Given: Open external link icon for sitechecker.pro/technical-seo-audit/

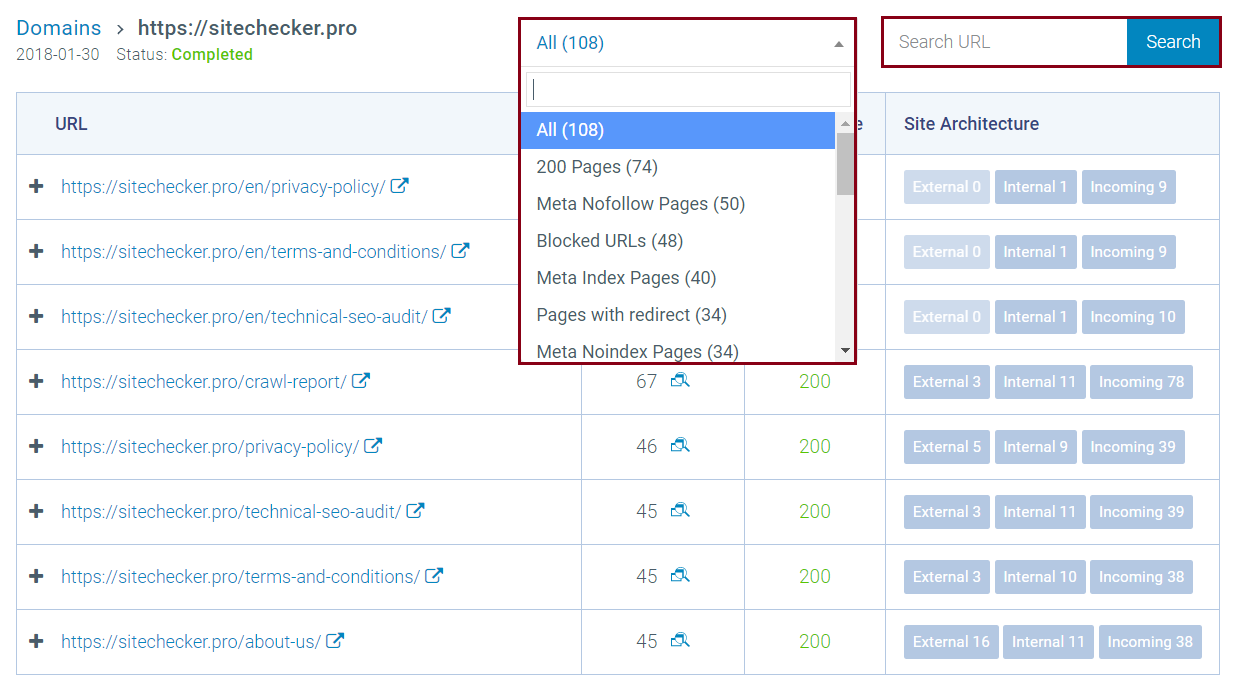Looking at the screenshot, I should pos(415,511).
